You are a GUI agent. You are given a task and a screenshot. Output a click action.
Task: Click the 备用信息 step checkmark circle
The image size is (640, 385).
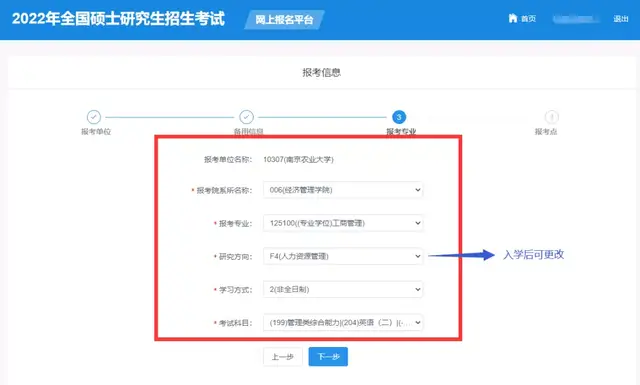pos(247,117)
